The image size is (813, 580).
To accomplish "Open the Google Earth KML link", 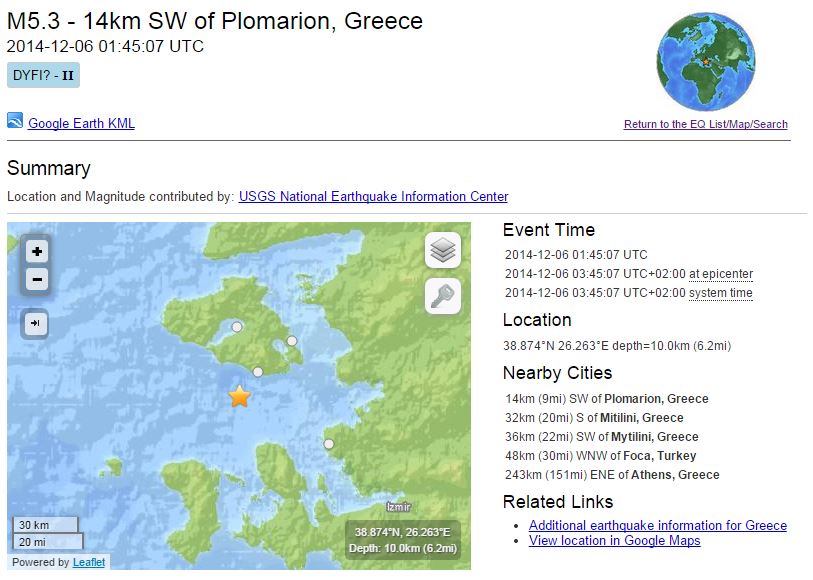I will pyautogui.click(x=81, y=124).
